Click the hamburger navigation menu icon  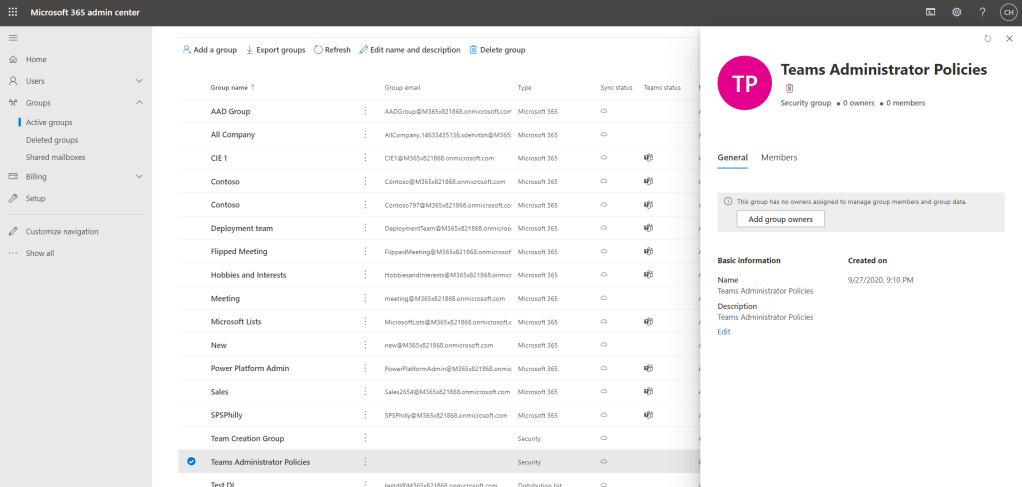click(x=13, y=37)
